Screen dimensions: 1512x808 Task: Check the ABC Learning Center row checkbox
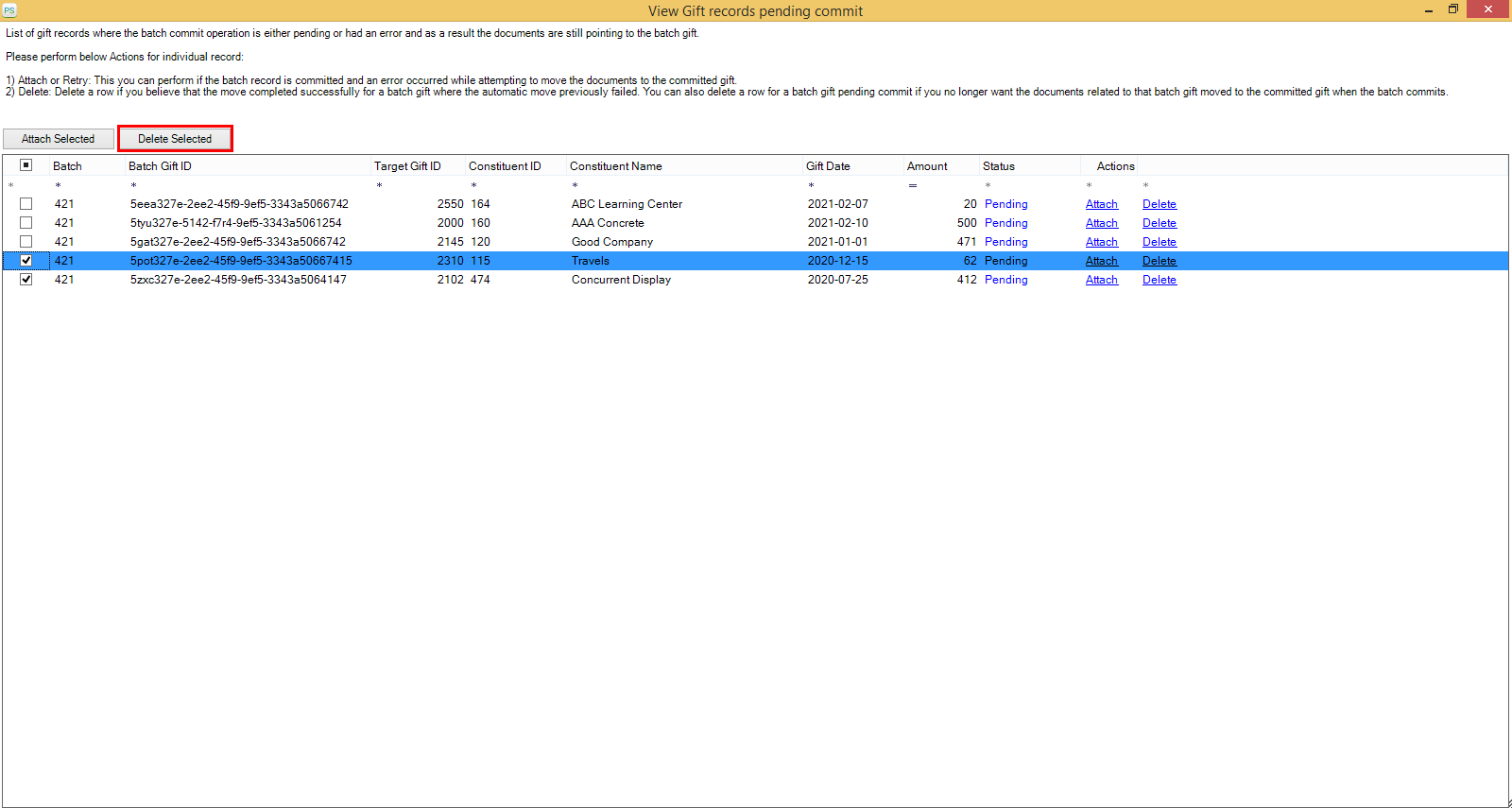coord(26,204)
